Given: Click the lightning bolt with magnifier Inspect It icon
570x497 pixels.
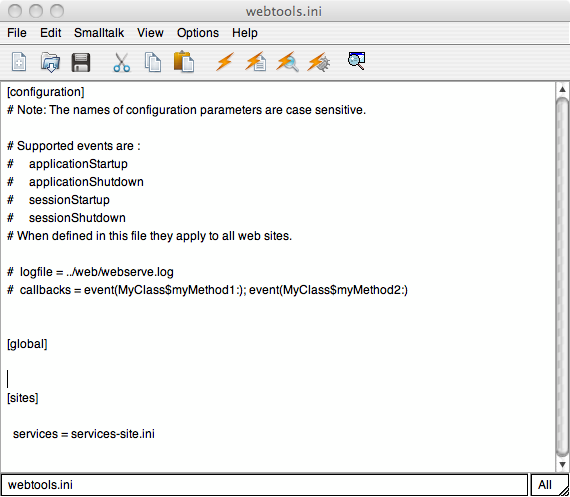Looking at the screenshot, I should [287, 62].
